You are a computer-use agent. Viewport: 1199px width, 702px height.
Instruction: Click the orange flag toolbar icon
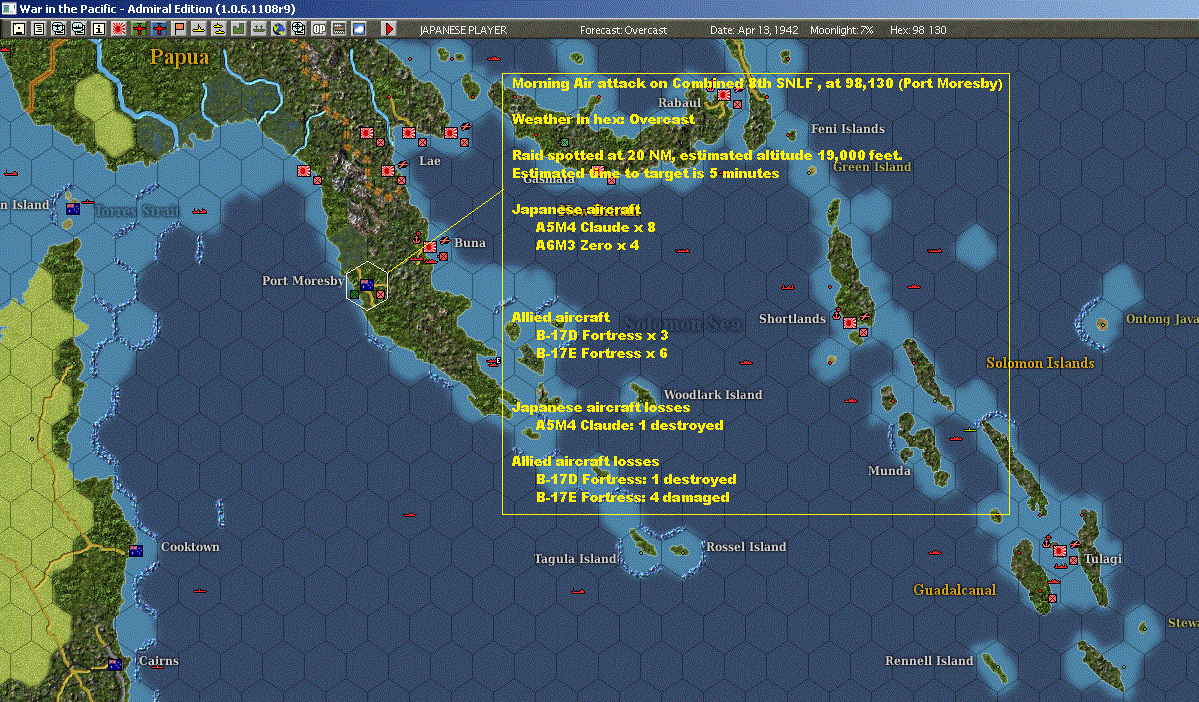pyautogui.click(x=179, y=29)
